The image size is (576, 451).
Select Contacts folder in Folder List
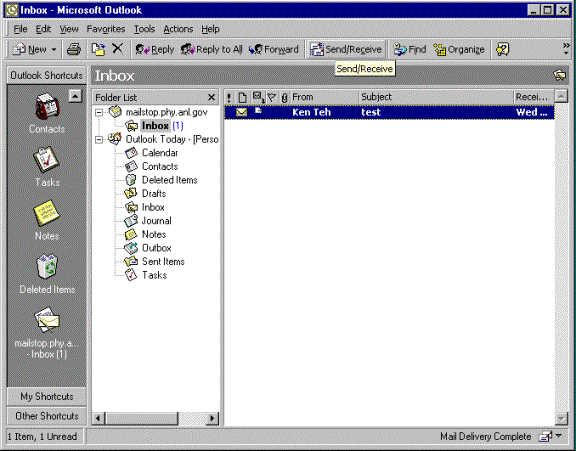[160, 166]
